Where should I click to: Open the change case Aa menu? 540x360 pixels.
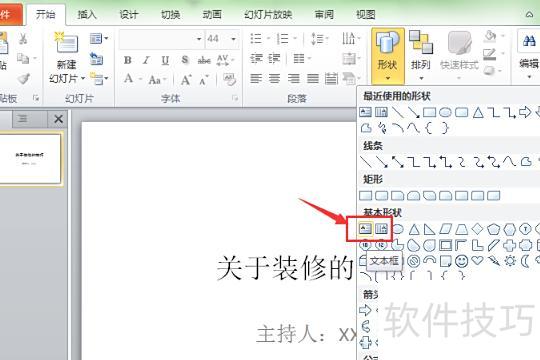click(157, 80)
